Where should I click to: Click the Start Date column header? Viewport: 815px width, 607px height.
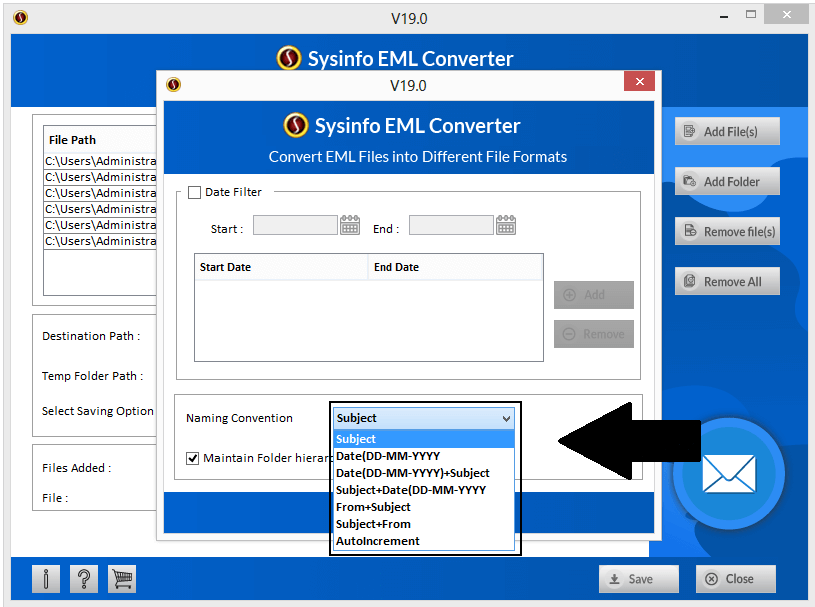281,267
